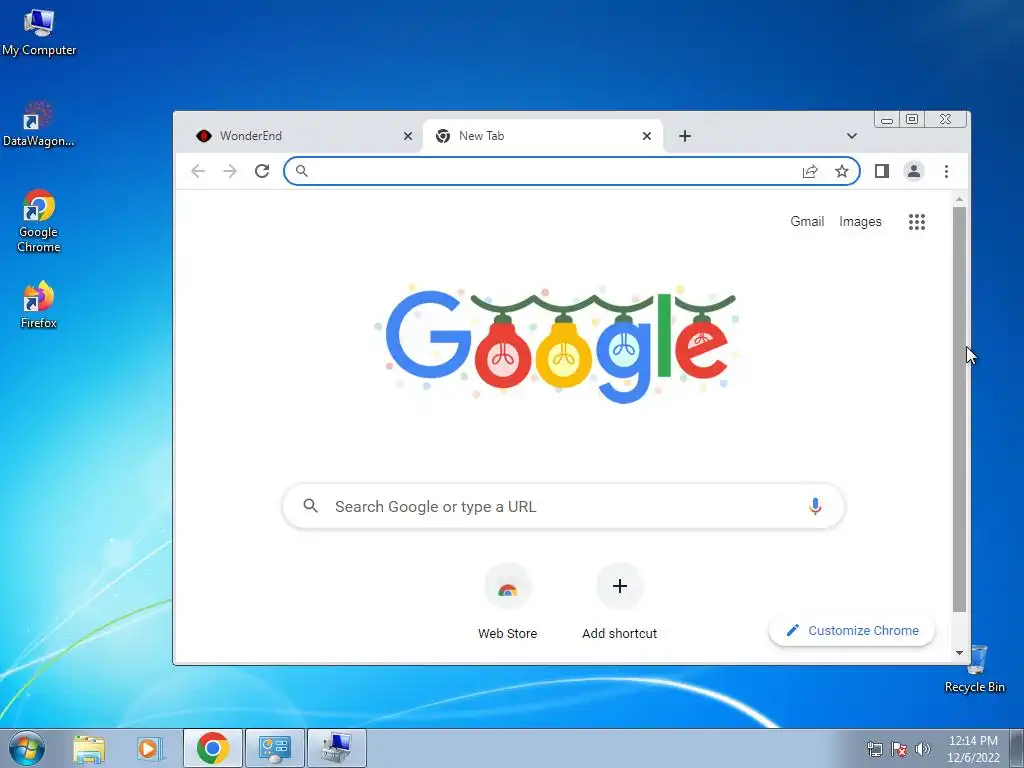The image size is (1024, 768).
Task: Bookmark this tab with the star icon
Action: [x=842, y=171]
